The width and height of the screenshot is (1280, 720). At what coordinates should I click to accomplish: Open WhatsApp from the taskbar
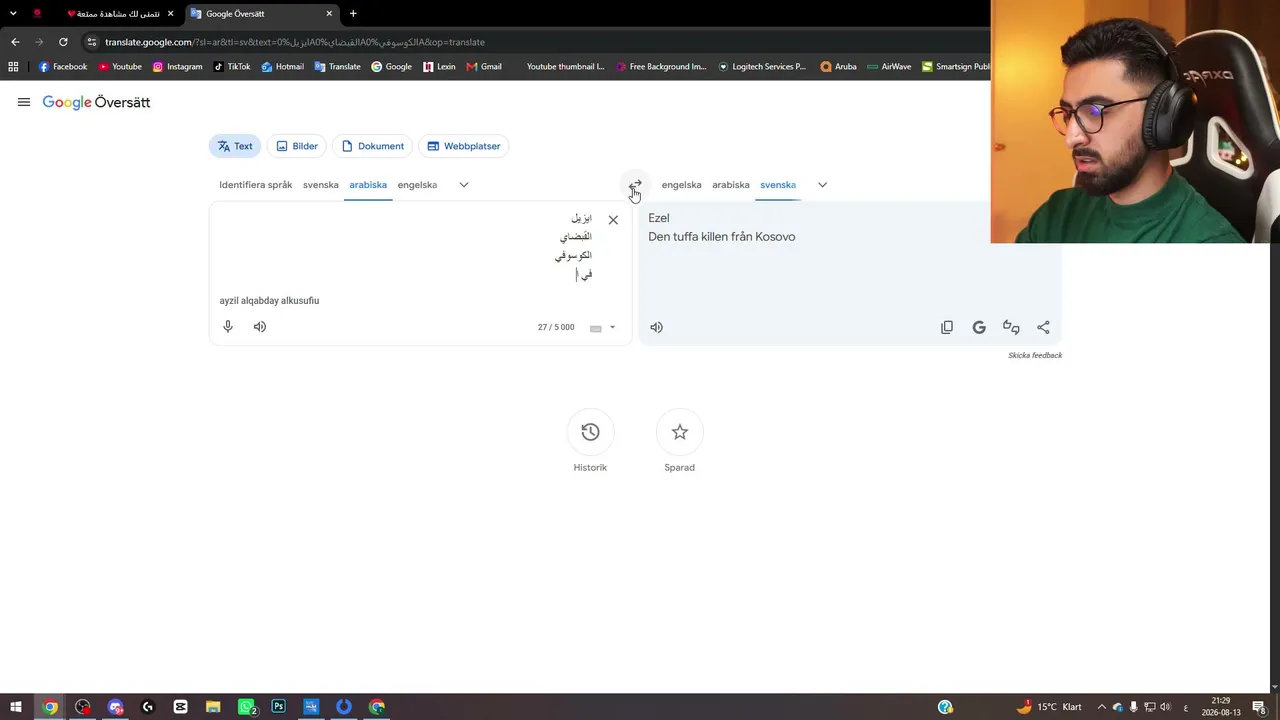pos(246,707)
